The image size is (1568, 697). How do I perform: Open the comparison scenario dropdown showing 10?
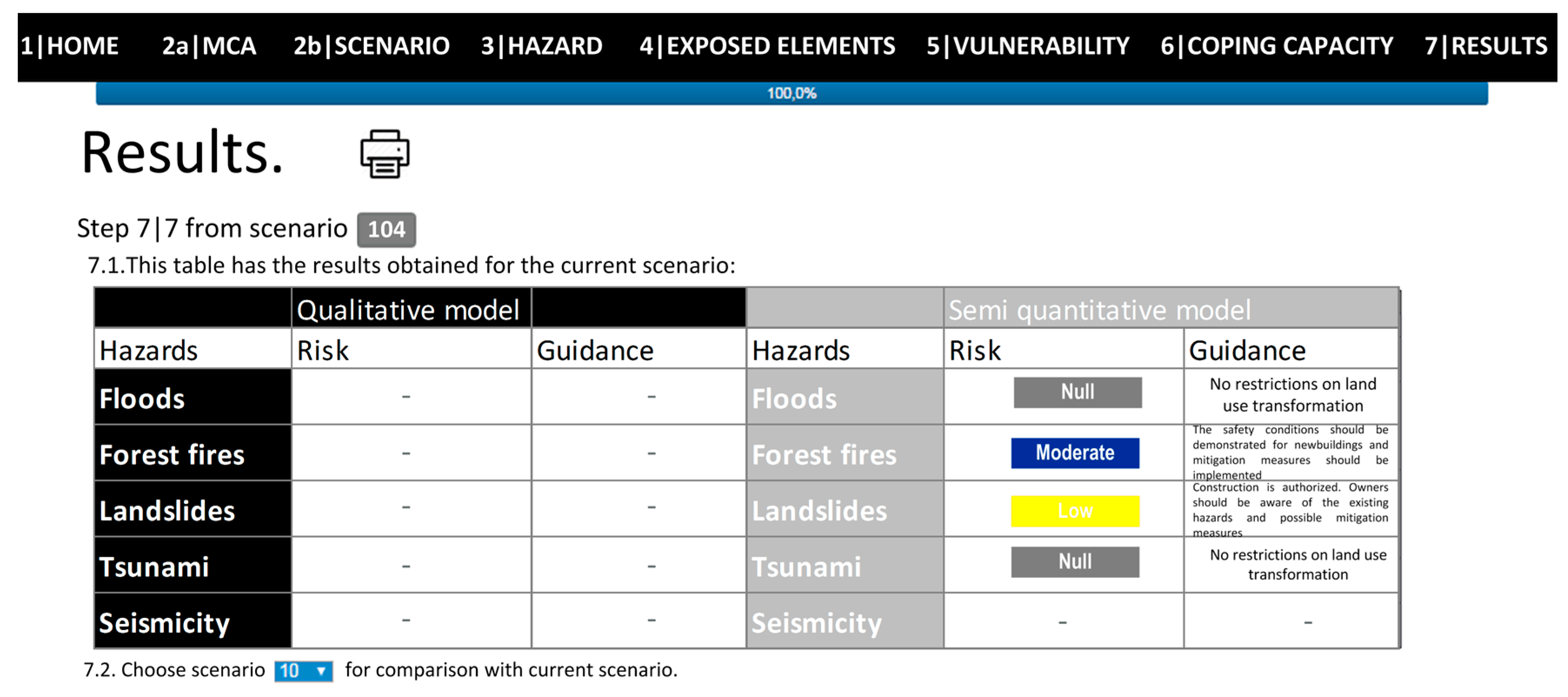(303, 671)
